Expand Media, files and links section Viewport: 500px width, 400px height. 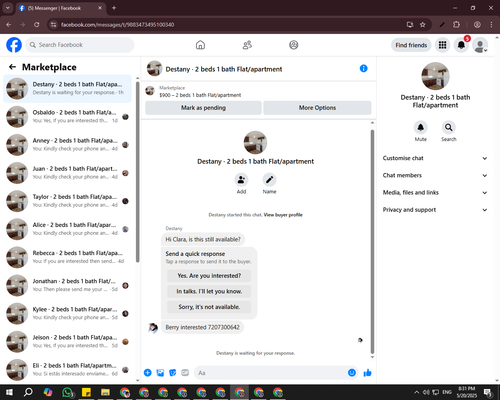pos(435,192)
